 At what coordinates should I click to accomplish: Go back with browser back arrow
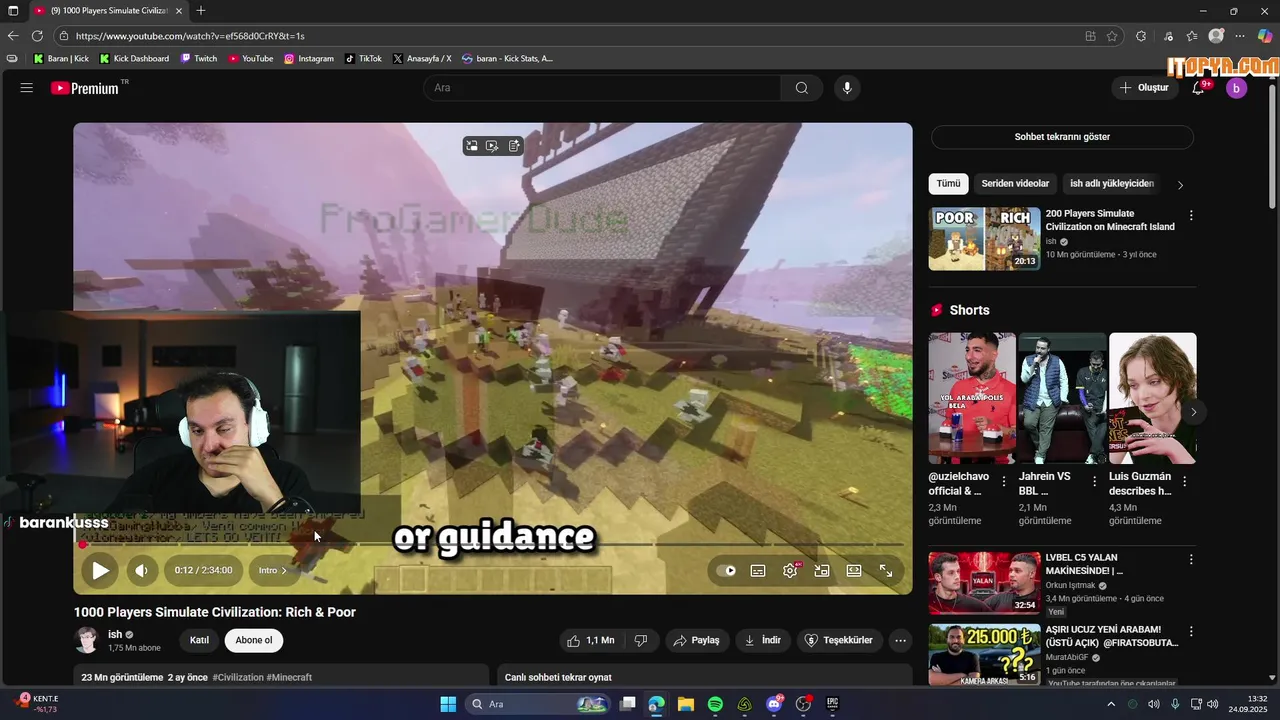[x=13, y=36]
